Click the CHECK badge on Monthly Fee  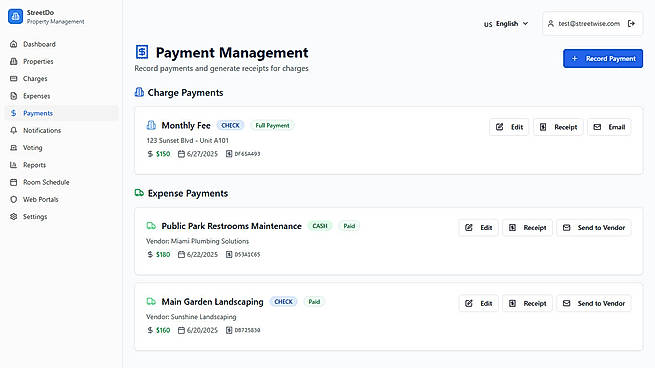coord(230,125)
